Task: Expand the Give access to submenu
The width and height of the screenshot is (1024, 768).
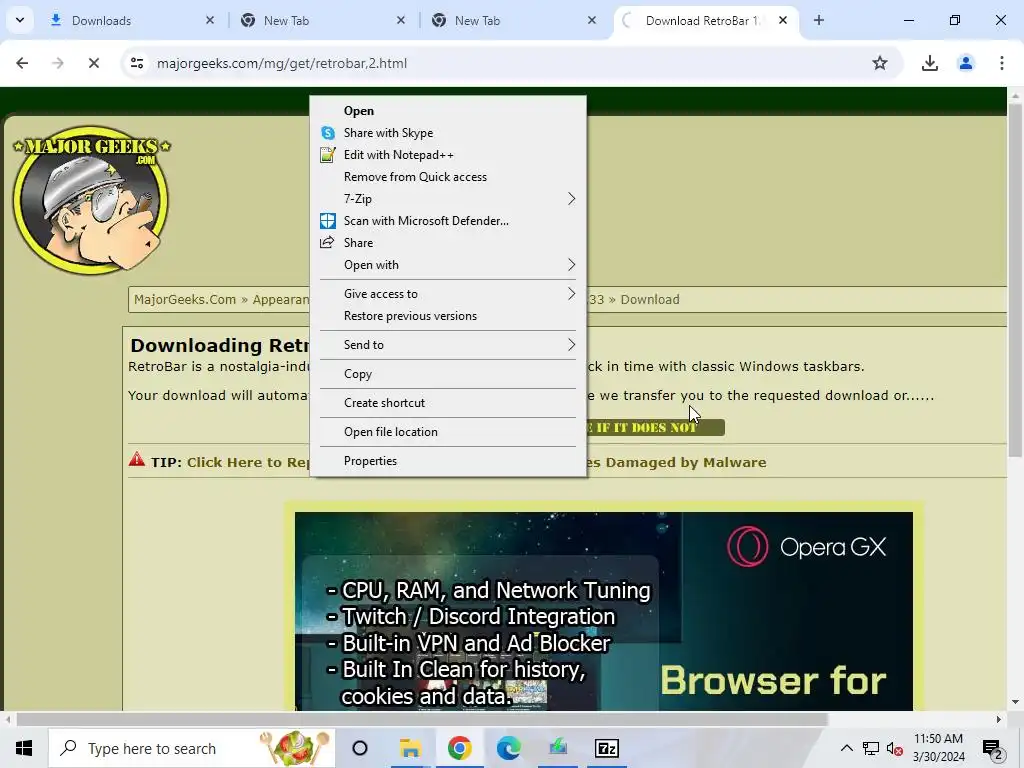Action: pos(448,294)
